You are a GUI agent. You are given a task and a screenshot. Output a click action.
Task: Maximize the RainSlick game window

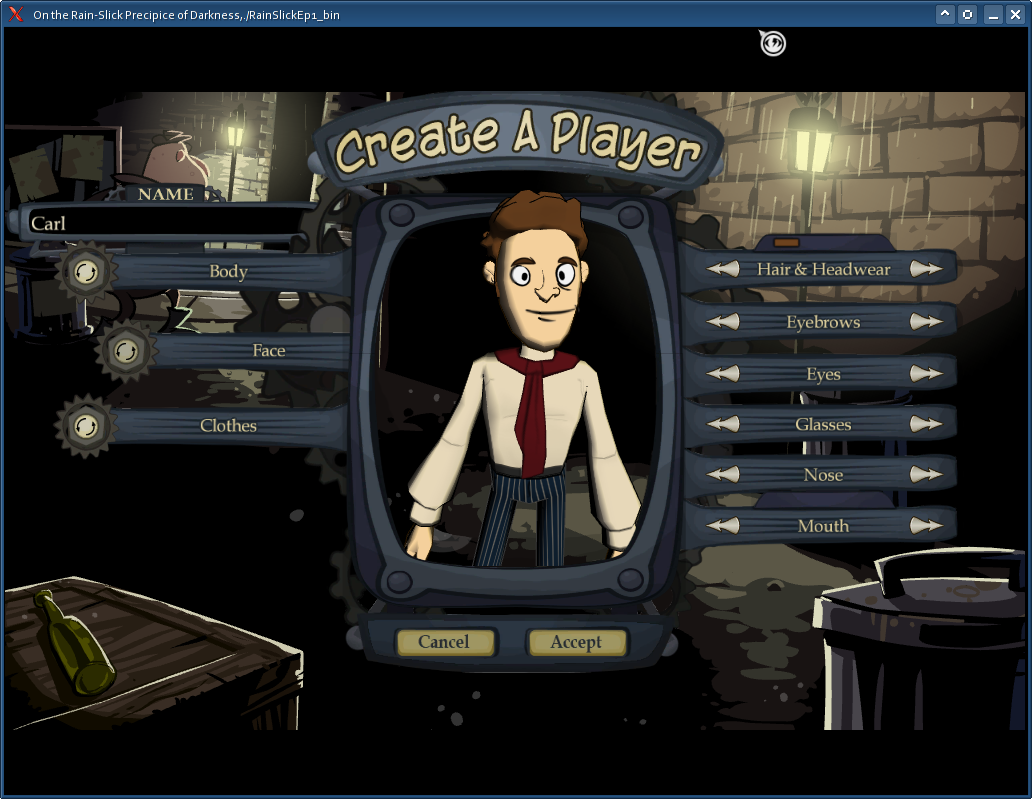(968, 14)
